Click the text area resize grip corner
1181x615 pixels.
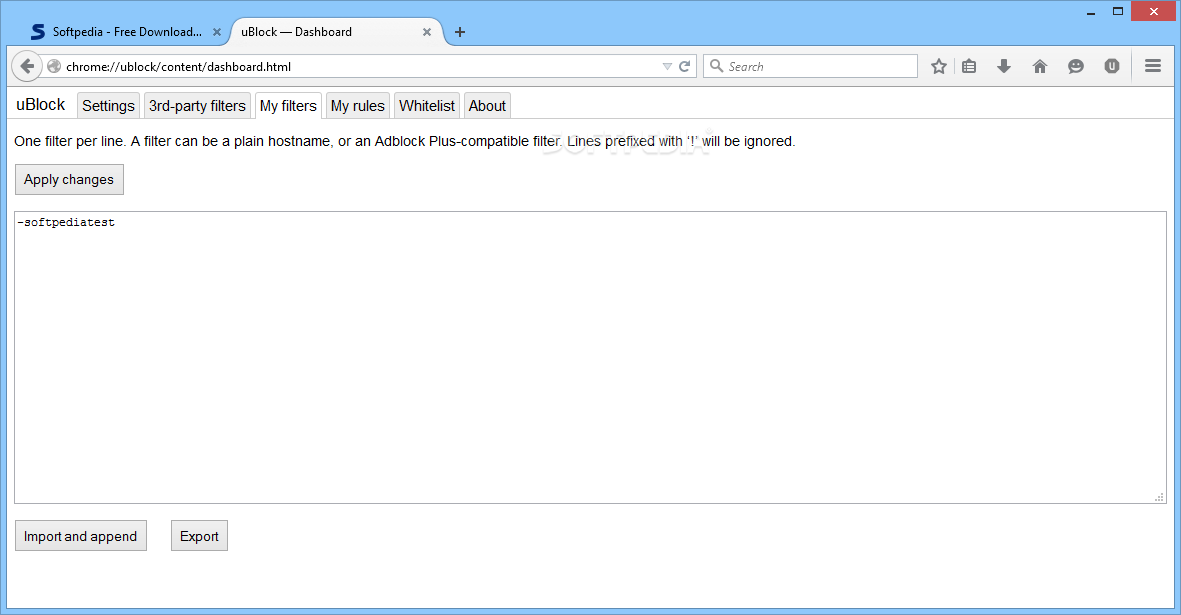pos(1159,497)
